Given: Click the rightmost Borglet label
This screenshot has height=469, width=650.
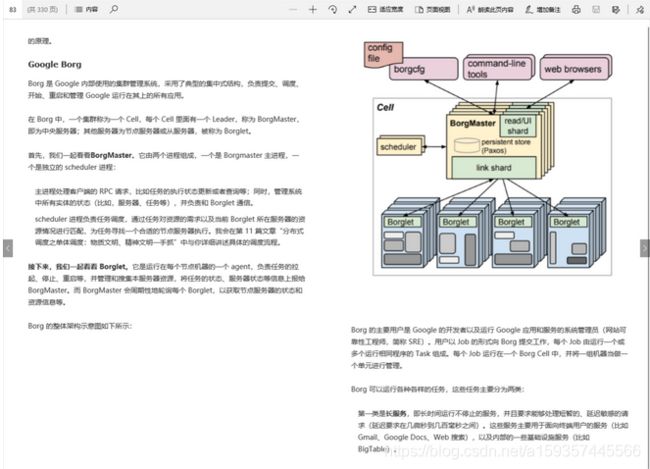Looking at the screenshot, I should pos(567,222).
